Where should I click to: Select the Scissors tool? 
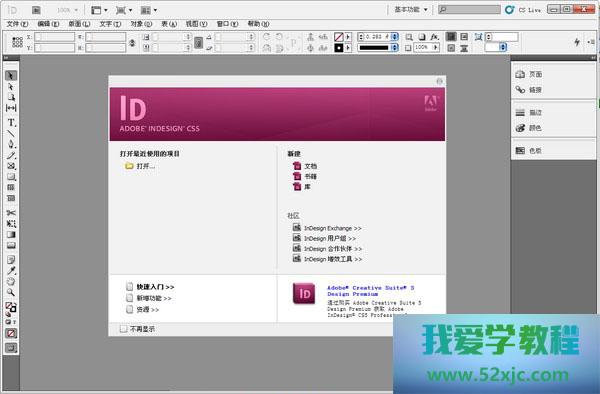pyautogui.click(x=11, y=213)
